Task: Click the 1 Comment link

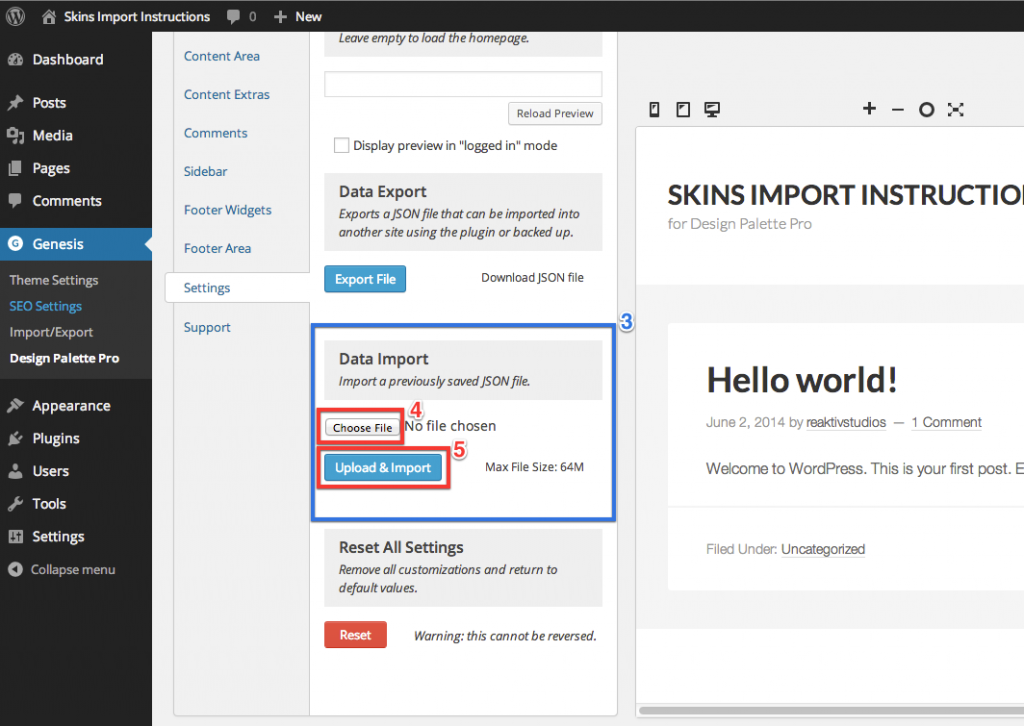Action: (x=946, y=422)
